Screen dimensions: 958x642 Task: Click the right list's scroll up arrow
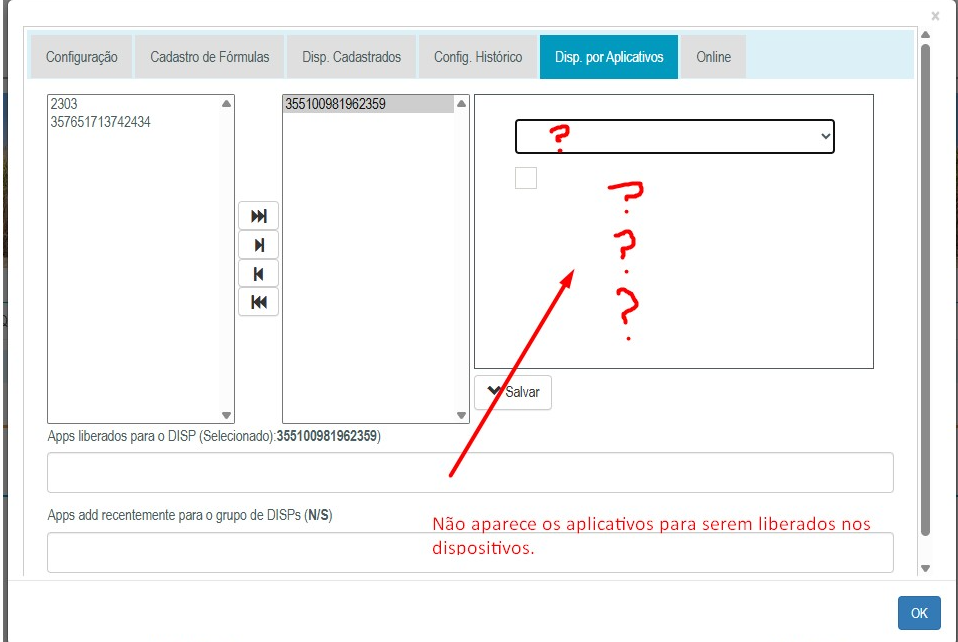461,104
